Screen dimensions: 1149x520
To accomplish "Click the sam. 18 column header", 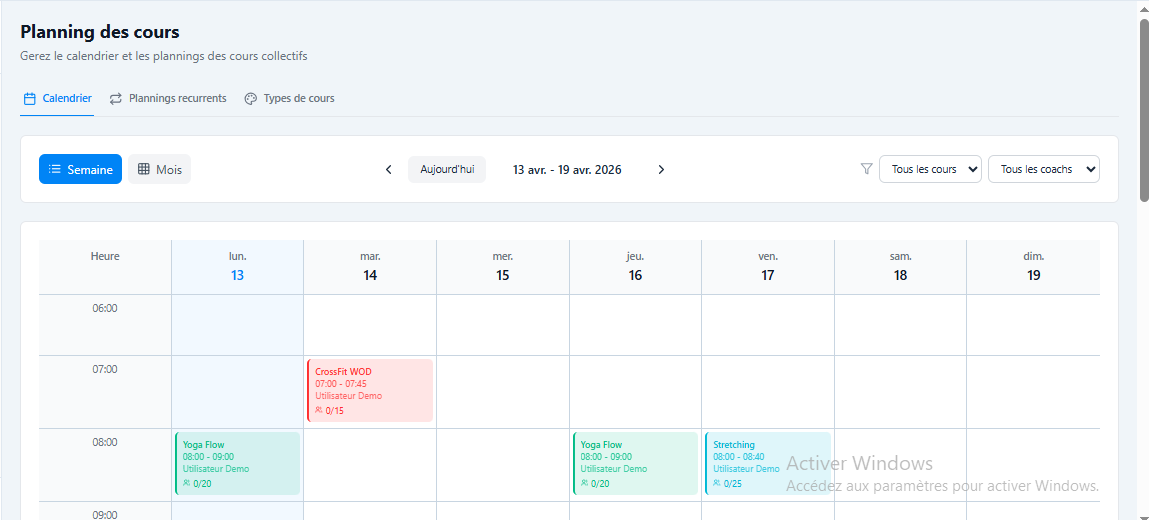I will 901,267.
